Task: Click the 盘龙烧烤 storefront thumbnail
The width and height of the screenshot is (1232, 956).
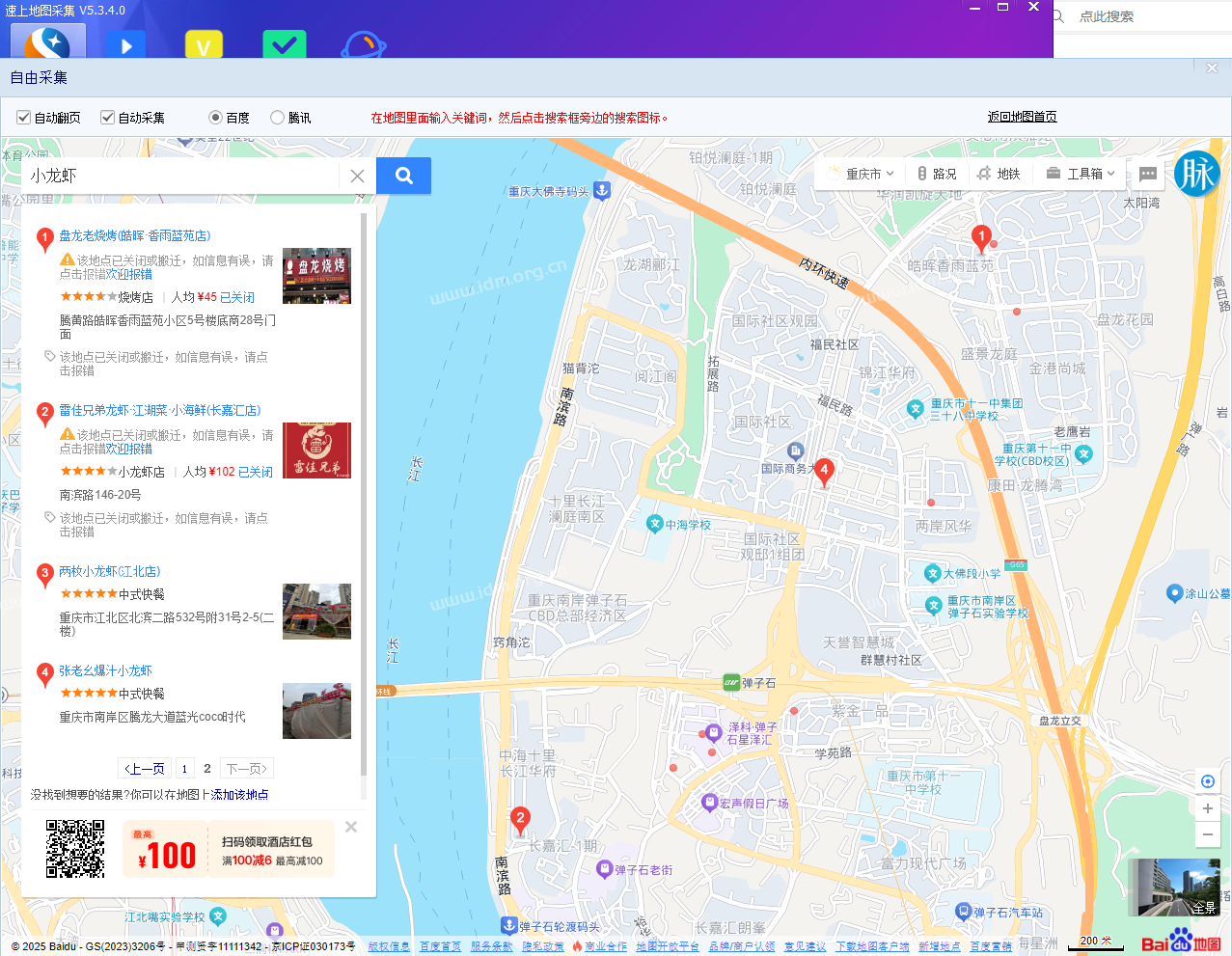Action: tap(316, 276)
